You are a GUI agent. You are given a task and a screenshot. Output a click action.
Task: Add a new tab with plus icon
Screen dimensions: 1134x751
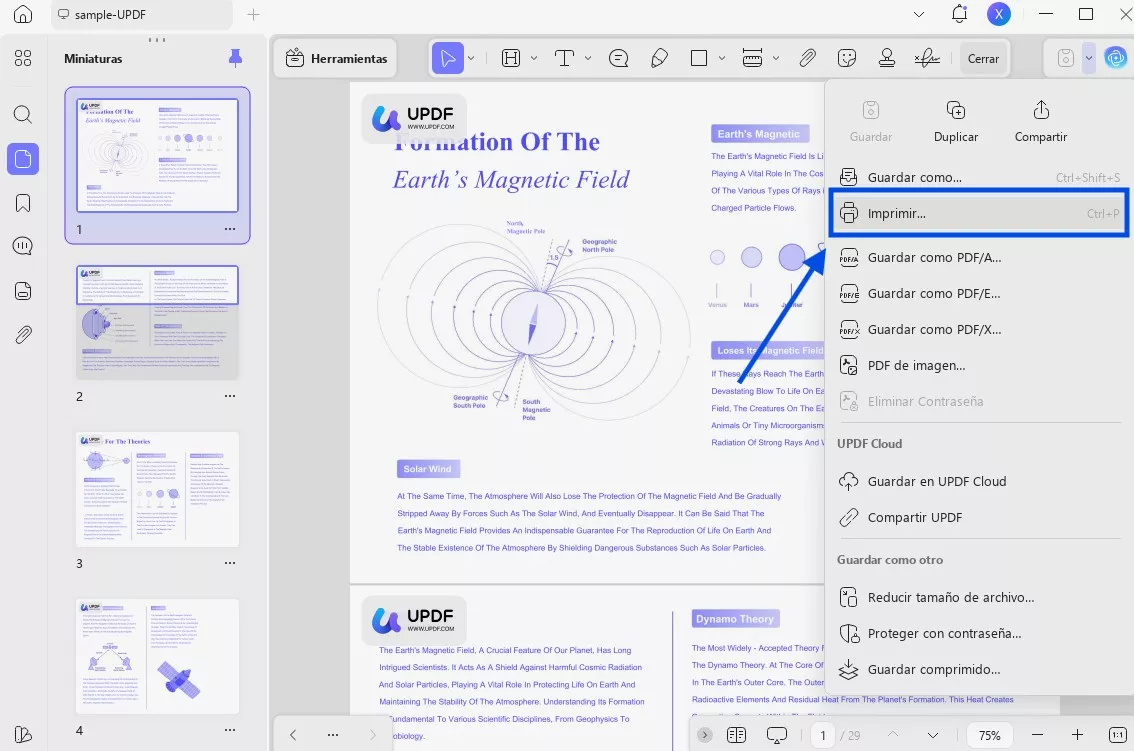point(253,14)
